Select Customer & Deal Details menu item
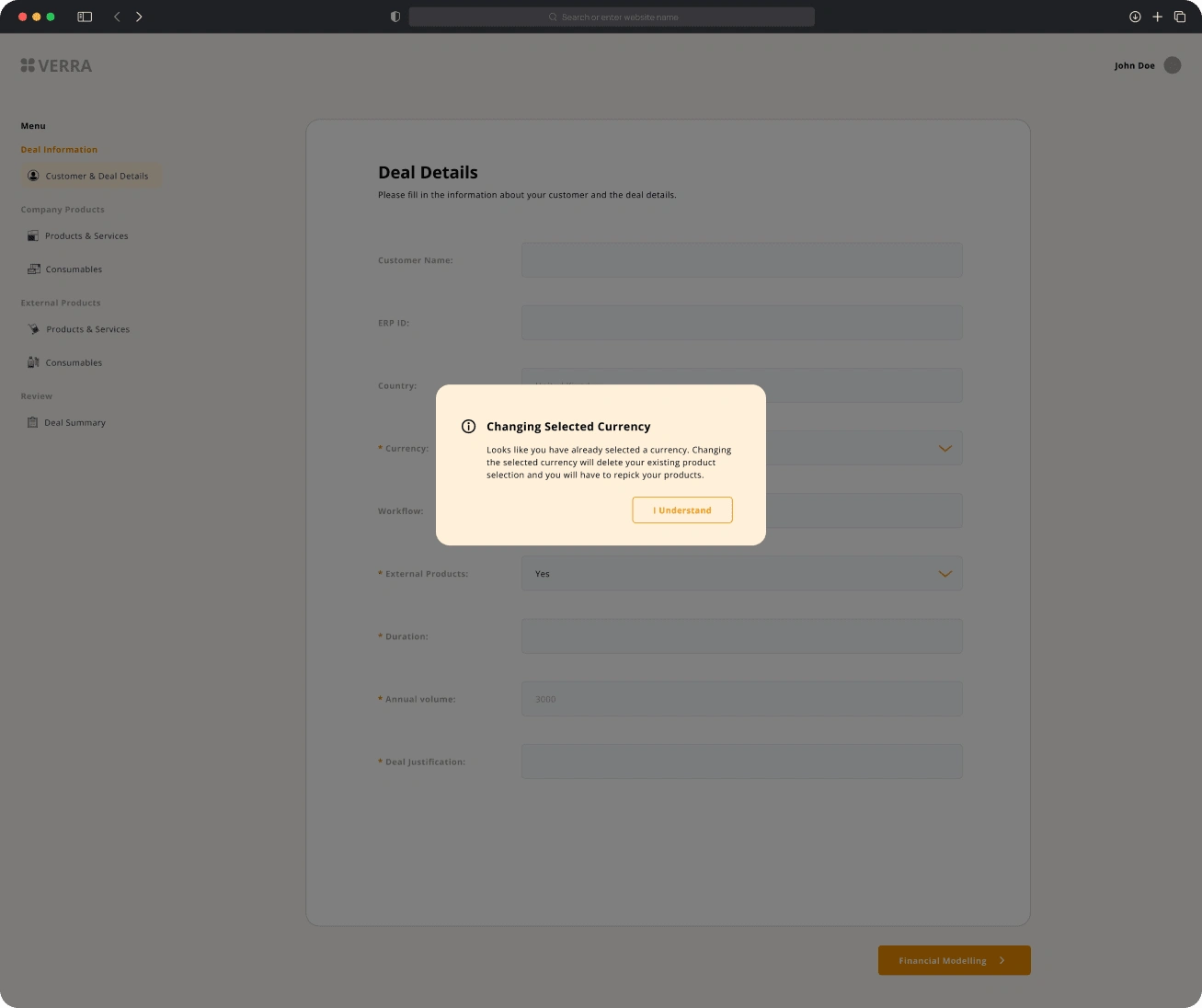 coord(92,176)
